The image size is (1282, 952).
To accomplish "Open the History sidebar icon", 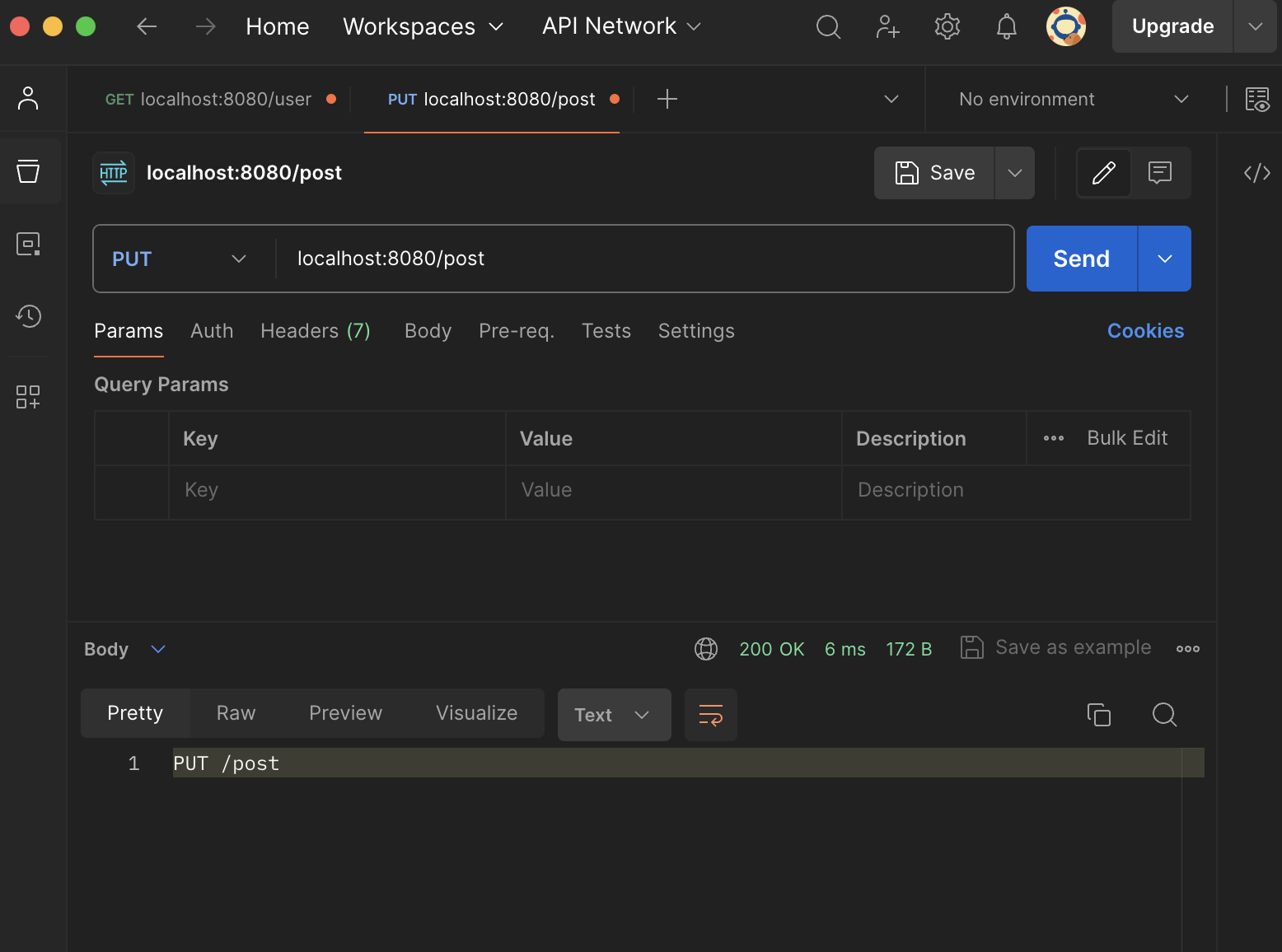I will (x=28, y=315).
